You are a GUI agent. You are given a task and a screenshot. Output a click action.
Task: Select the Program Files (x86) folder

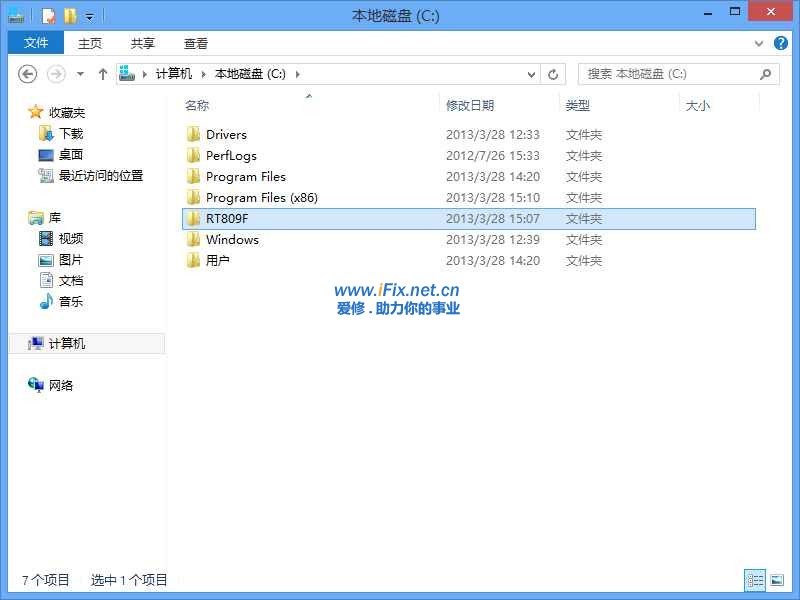click(x=261, y=197)
